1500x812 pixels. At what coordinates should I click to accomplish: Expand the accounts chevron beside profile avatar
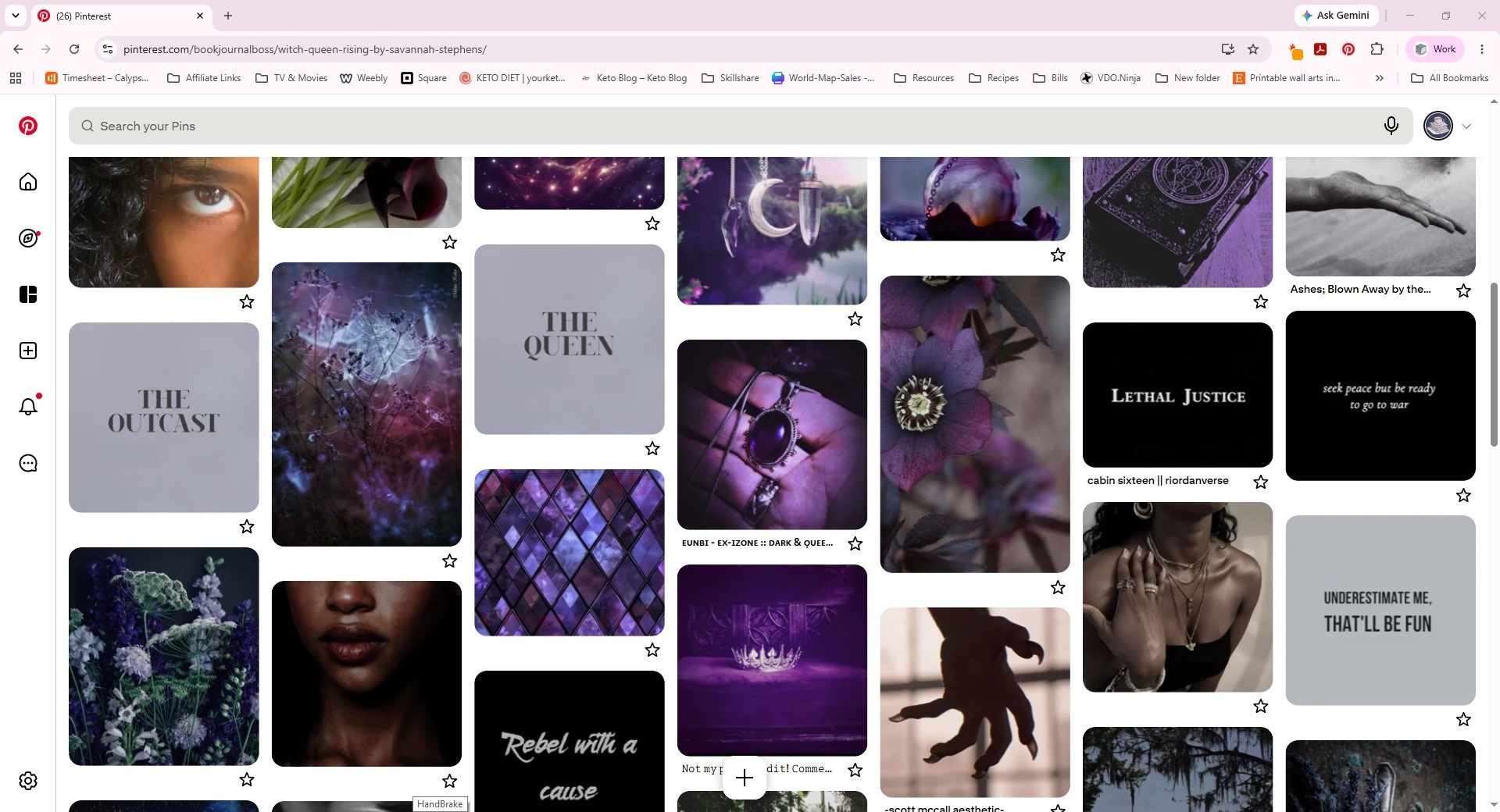(1466, 126)
